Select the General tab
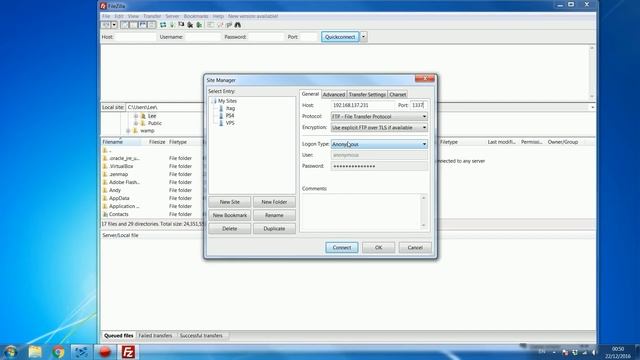The image size is (640, 360). pos(310,94)
